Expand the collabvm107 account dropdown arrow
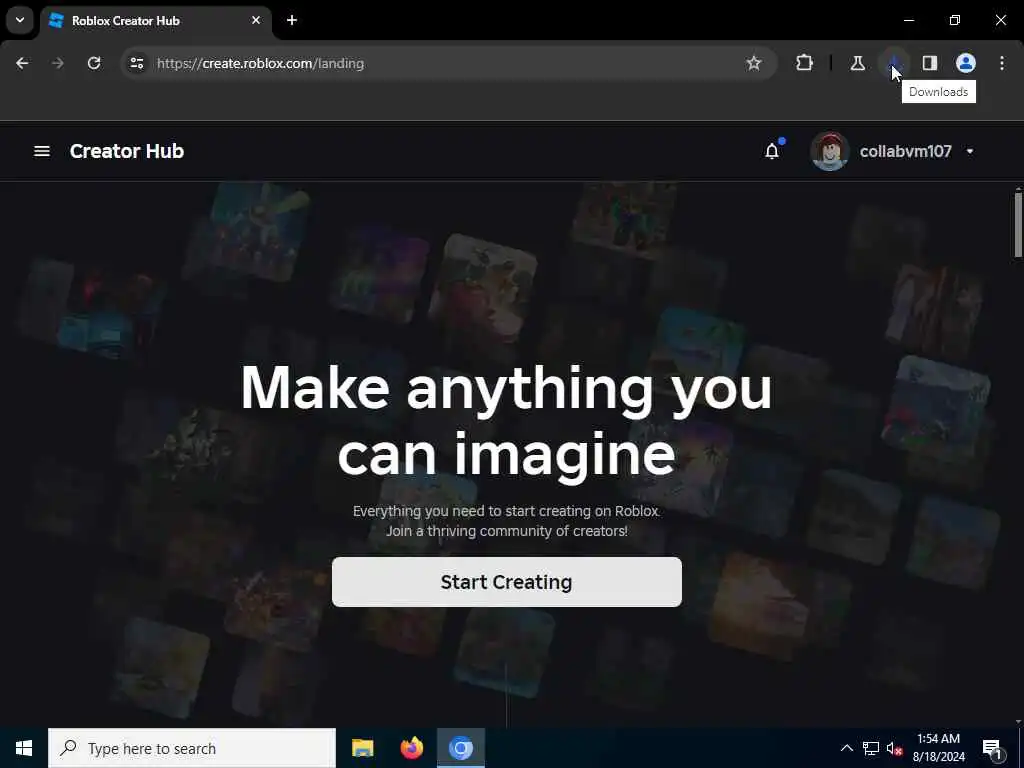The height and width of the screenshot is (768, 1024). pyautogui.click(x=970, y=152)
